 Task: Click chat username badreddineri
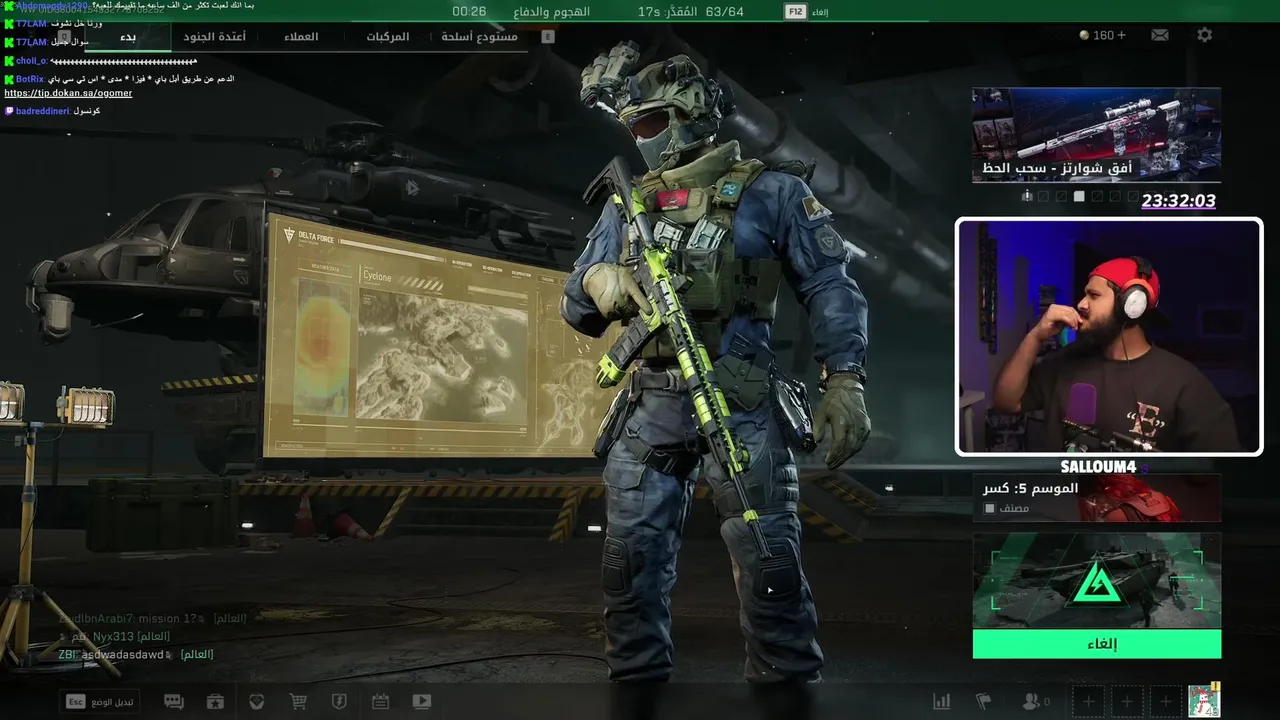point(42,111)
